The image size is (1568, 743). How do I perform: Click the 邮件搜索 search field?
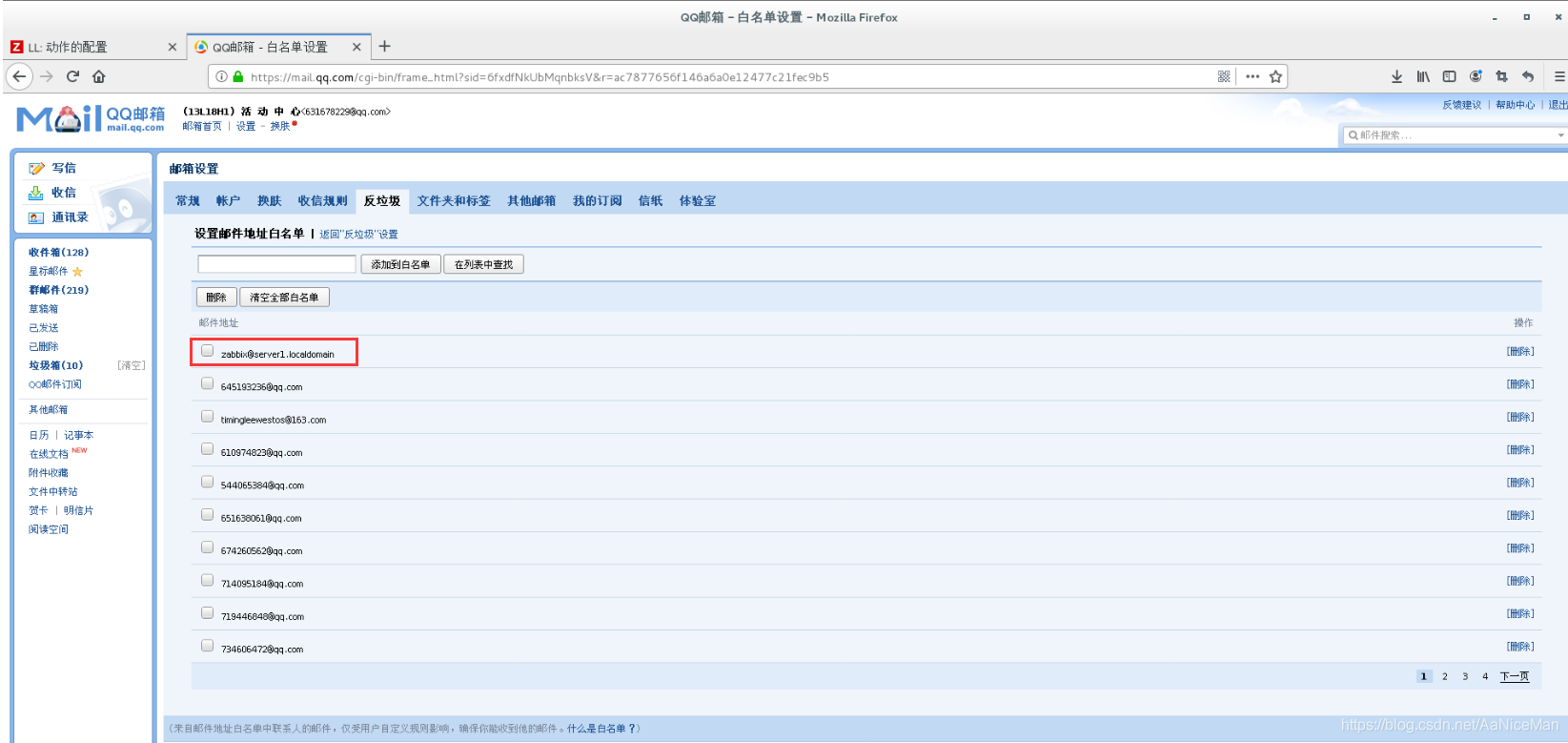(x=1454, y=135)
